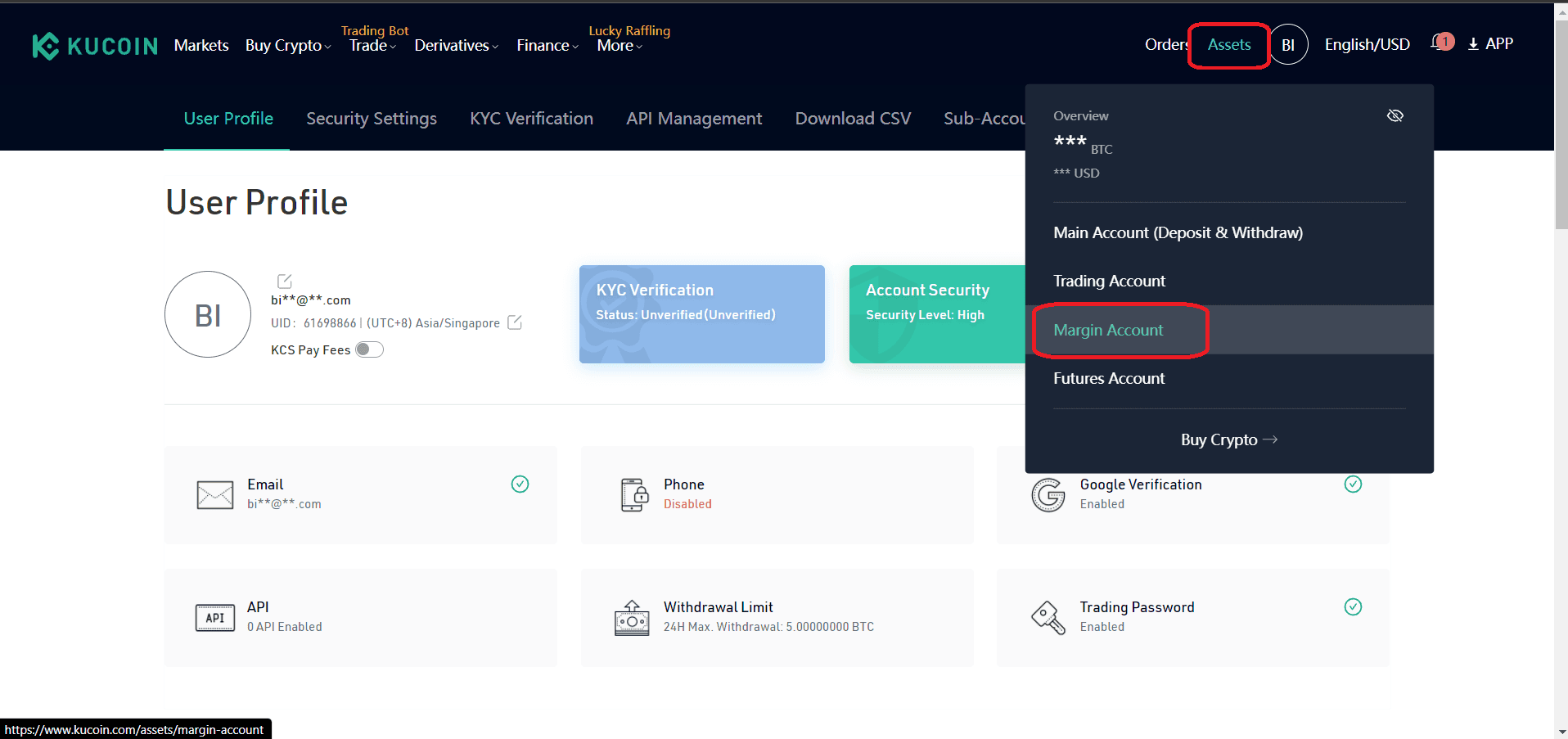The height and width of the screenshot is (739, 1568).
Task: Click the APP download icon
Action: [x=1473, y=44]
